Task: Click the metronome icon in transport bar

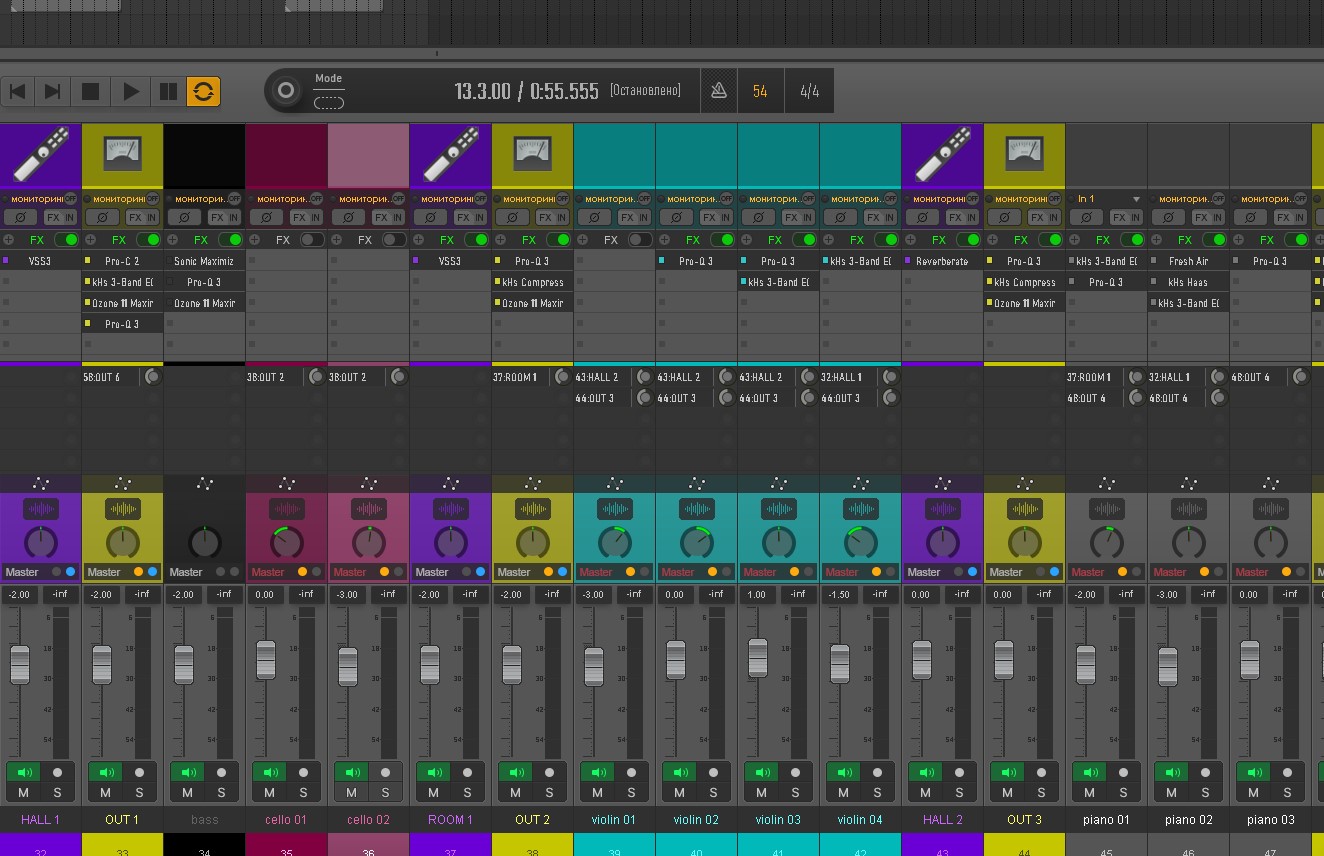Action: [718, 91]
